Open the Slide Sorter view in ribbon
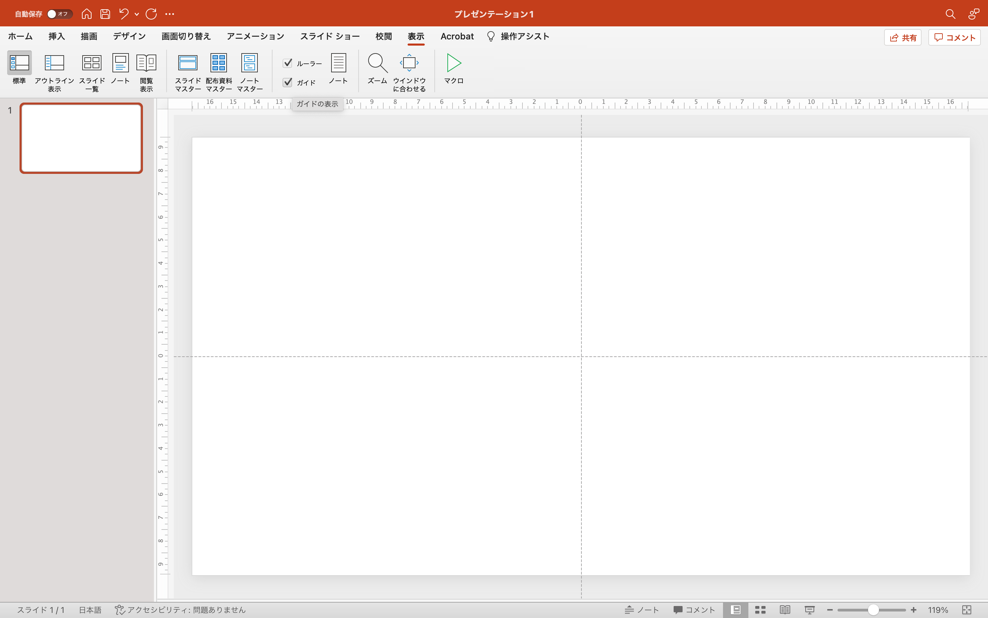 point(91,64)
